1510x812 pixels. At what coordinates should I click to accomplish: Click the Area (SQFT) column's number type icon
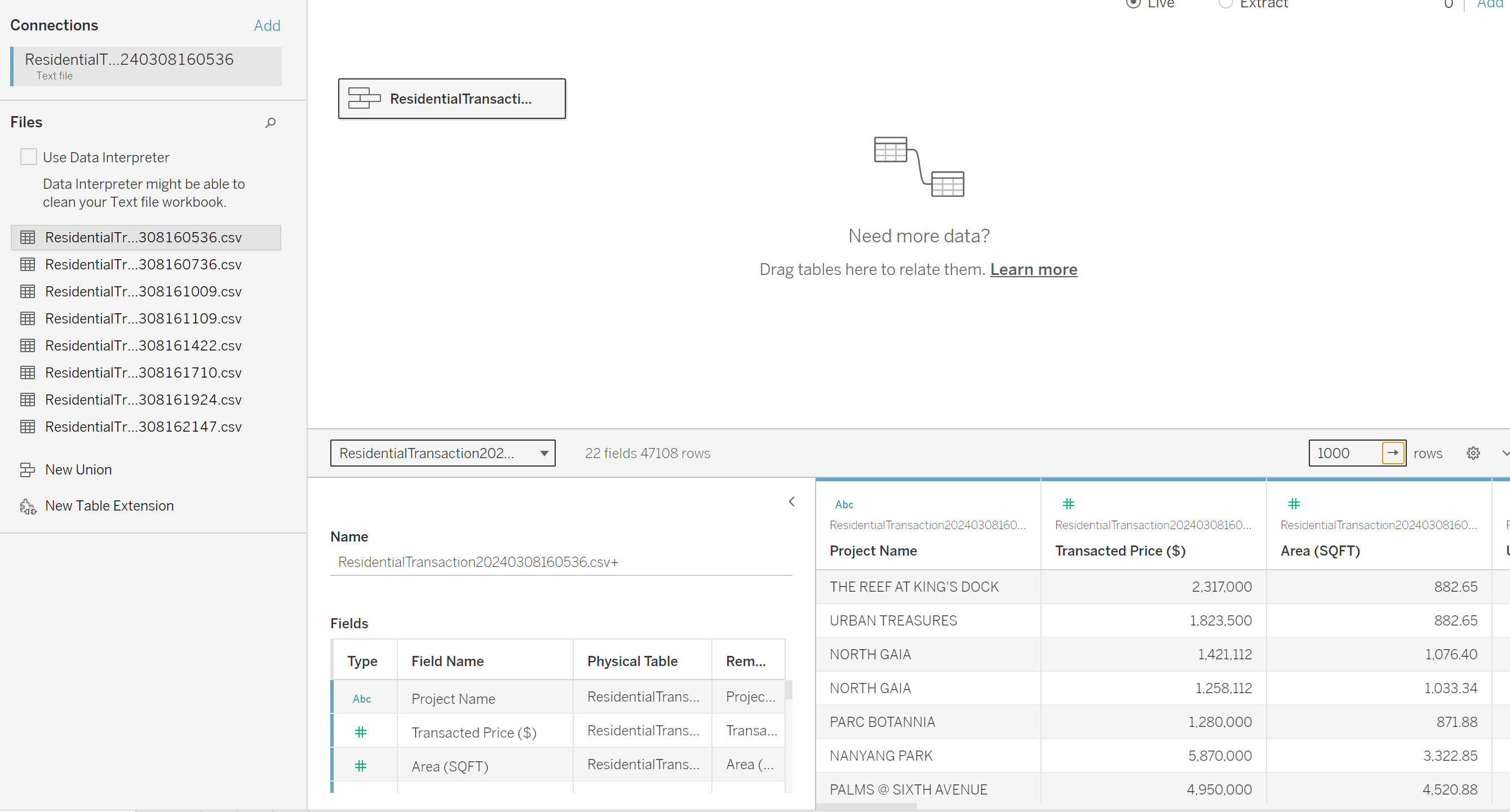[1294, 504]
